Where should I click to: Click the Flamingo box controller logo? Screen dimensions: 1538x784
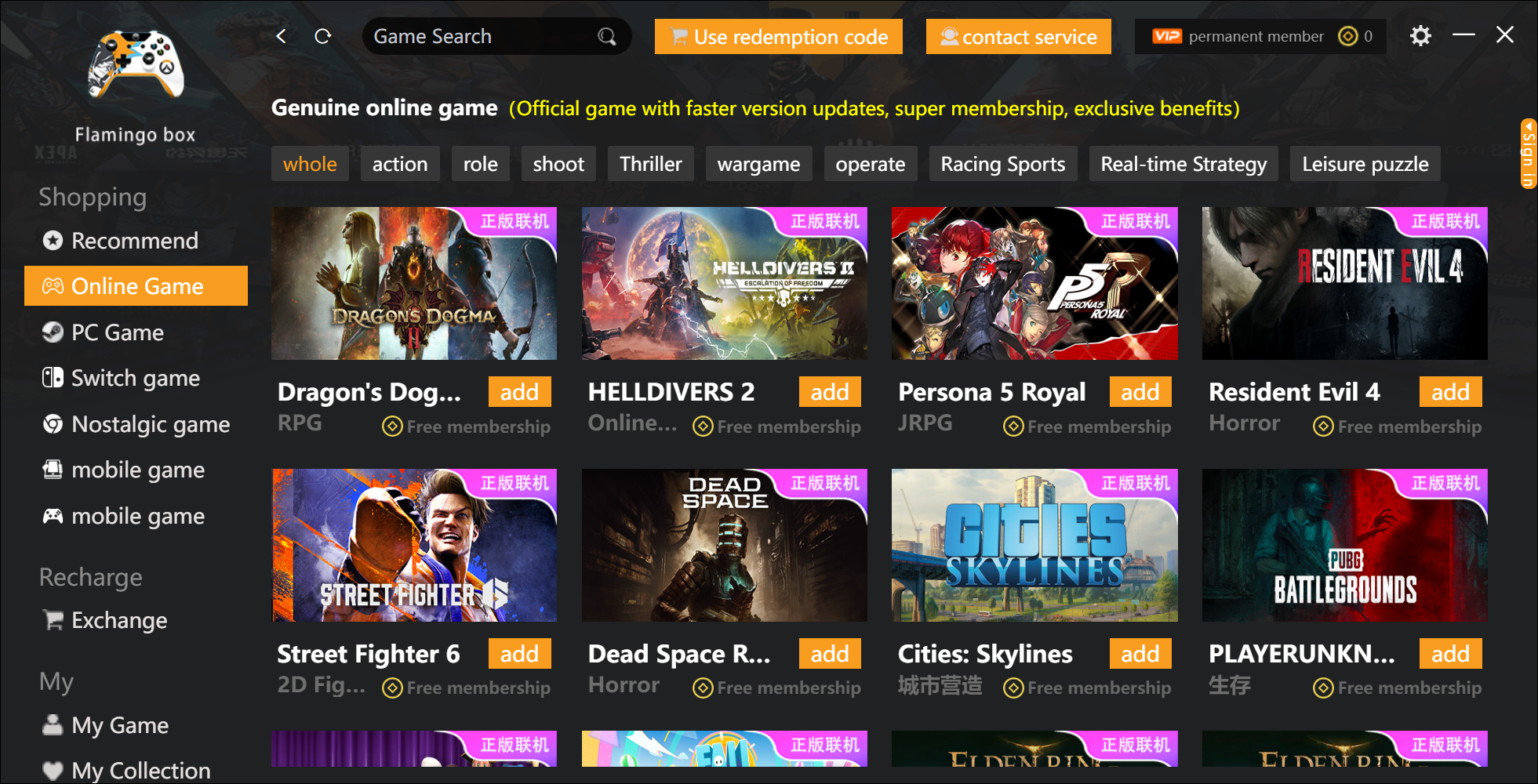(136, 64)
